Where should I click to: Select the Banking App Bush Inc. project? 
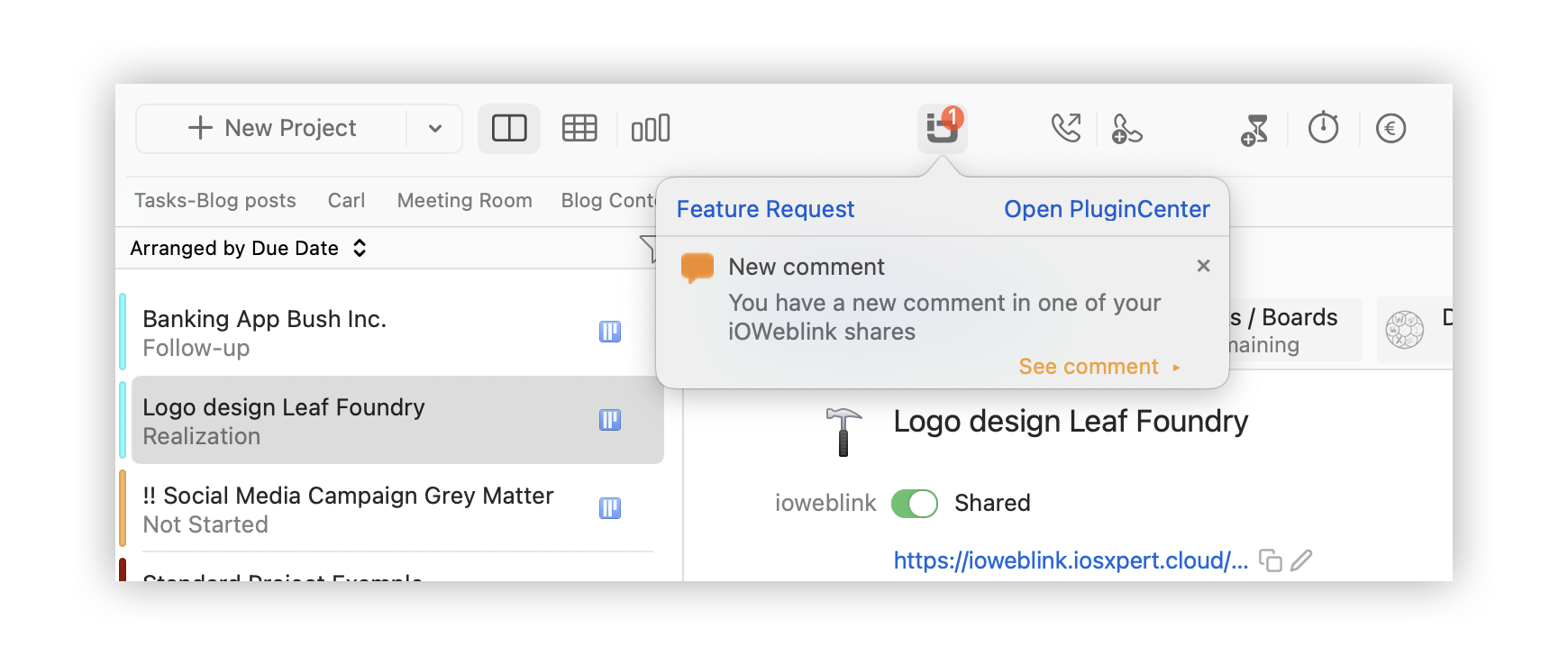pyautogui.click(x=397, y=332)
